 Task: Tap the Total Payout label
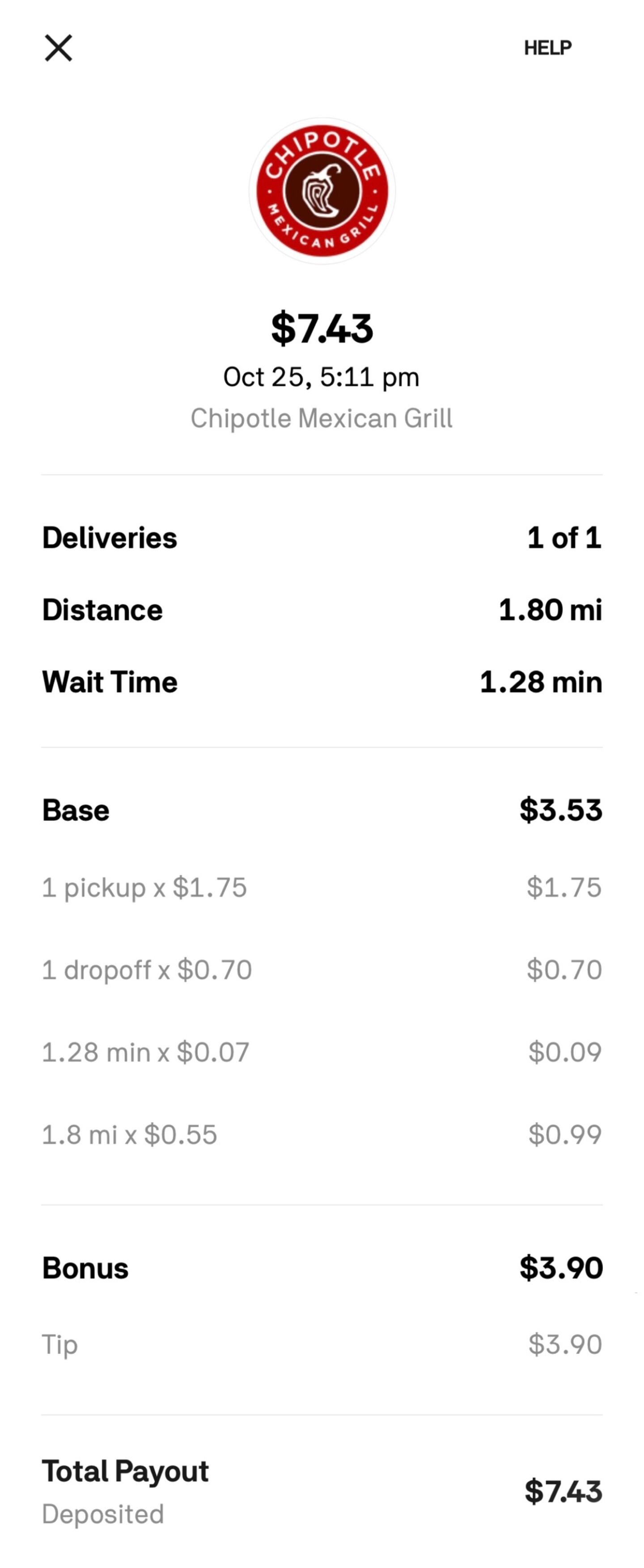tap(125, 1472)
